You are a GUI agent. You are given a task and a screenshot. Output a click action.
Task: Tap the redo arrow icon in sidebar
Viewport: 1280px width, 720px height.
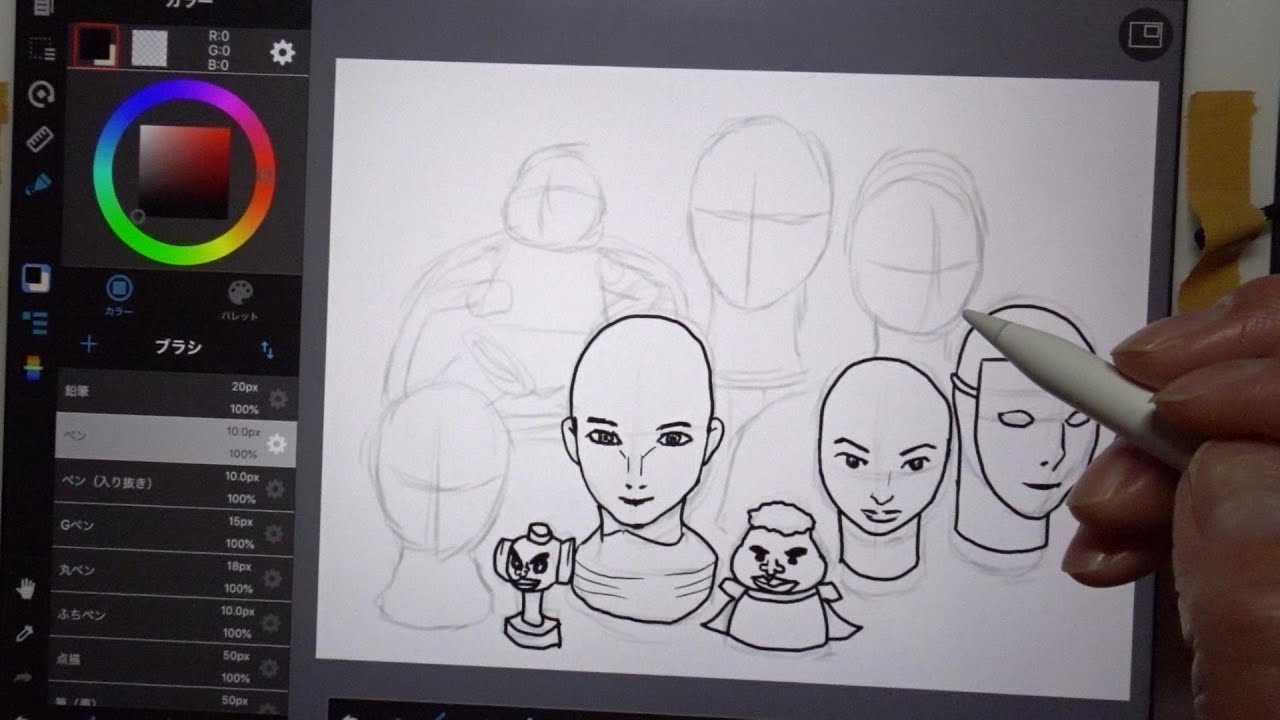[x=24, y=677]
